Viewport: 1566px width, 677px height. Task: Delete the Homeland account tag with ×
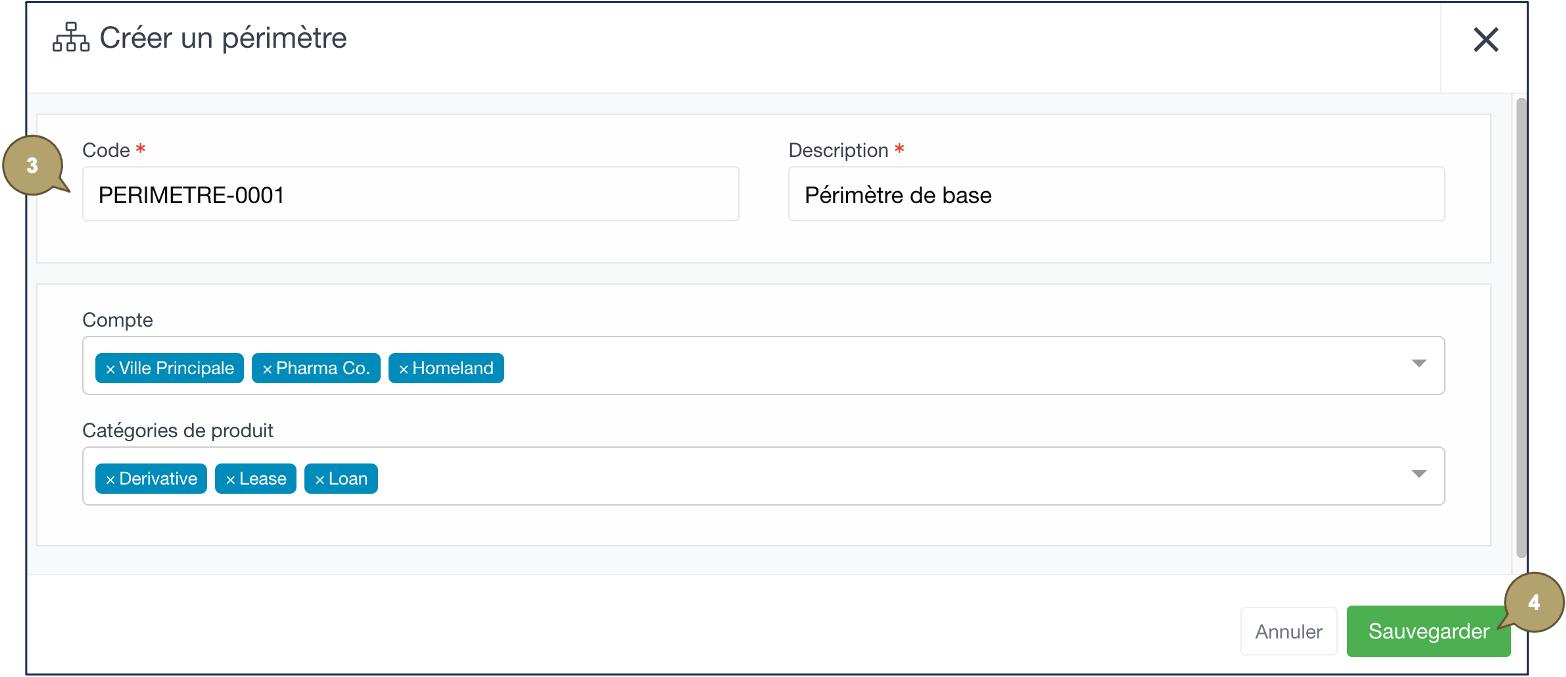click(x=403, y=369)
